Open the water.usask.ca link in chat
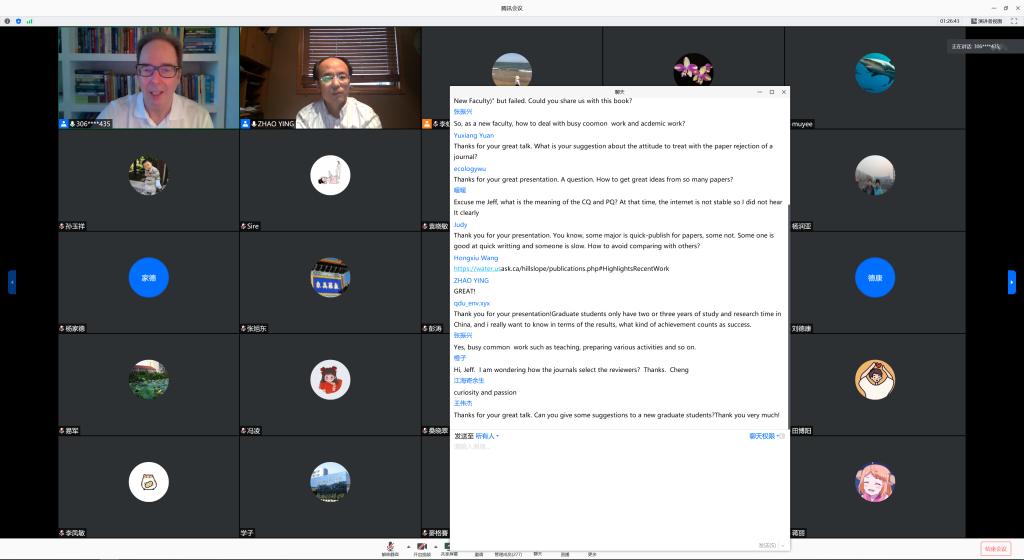Viewport: 1024px width, 560px height. pyautogui.click(x=561, y=268)
